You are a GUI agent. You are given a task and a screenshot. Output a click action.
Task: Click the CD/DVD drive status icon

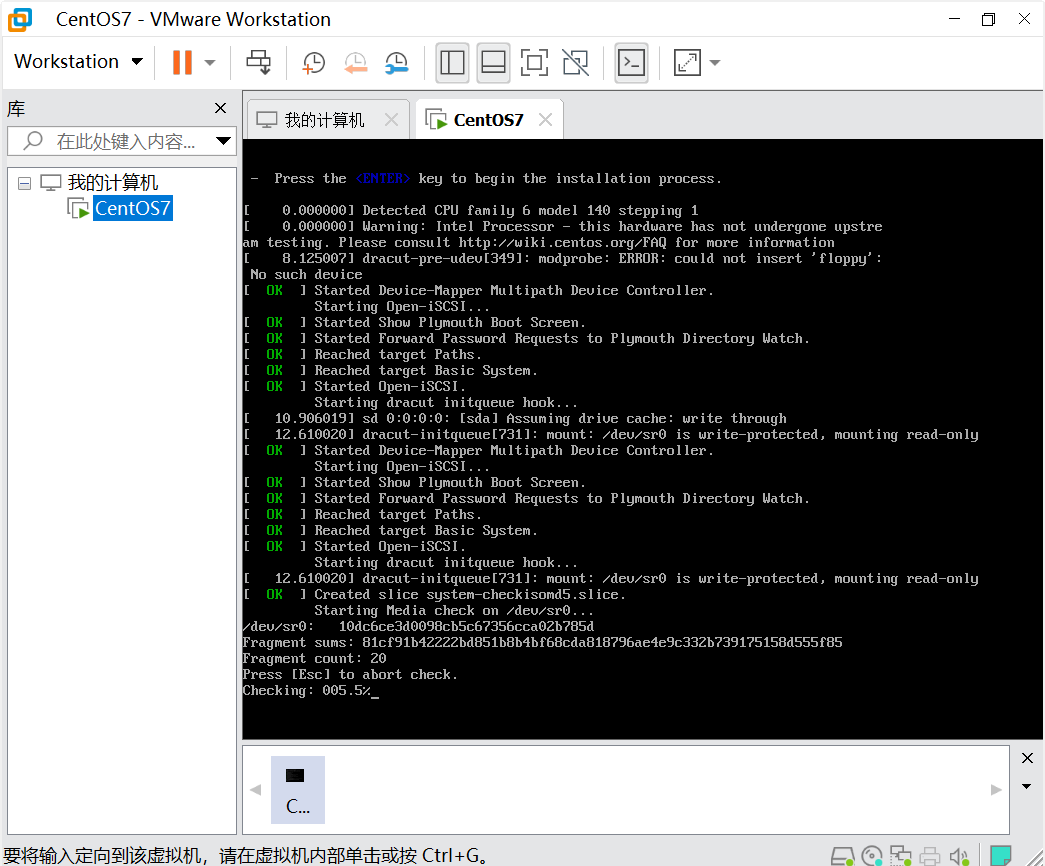872,855
